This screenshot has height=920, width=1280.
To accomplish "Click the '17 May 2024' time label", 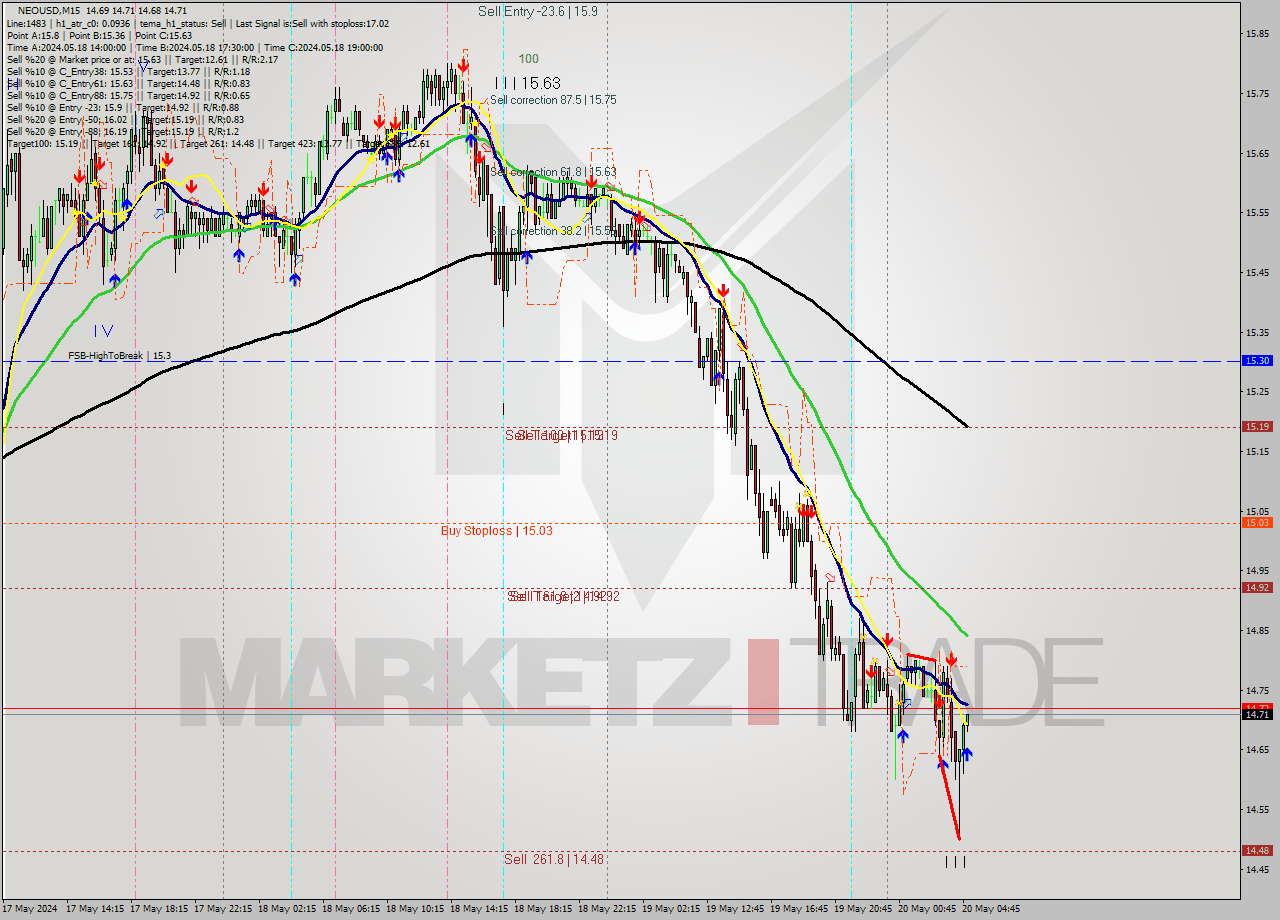I will click(x=30, y=909).
